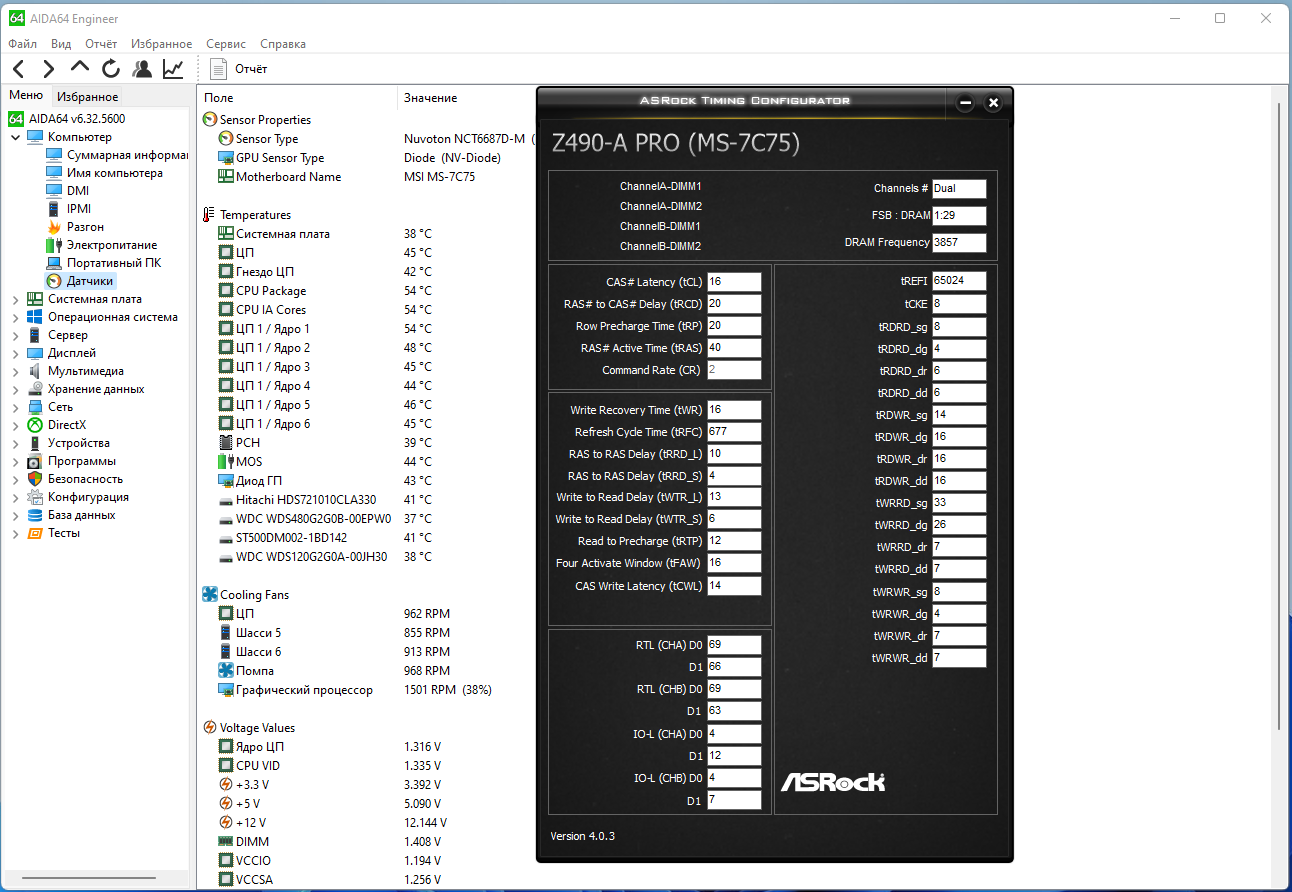1292x892 pixels.
Task: Open the Избранное menu in the menu bar
Action: (161, 44)
